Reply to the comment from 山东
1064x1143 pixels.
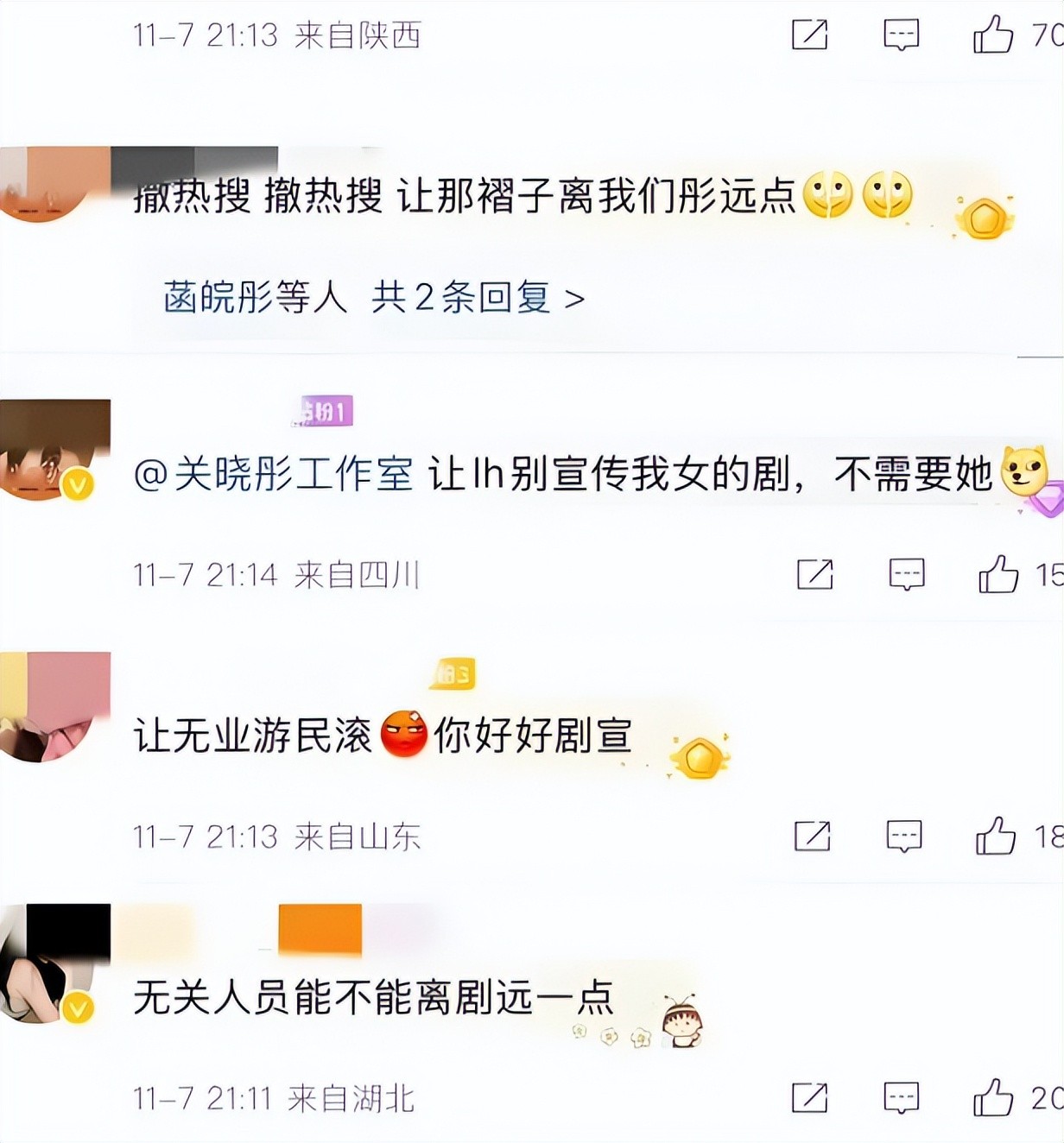[x=904, y=836]
